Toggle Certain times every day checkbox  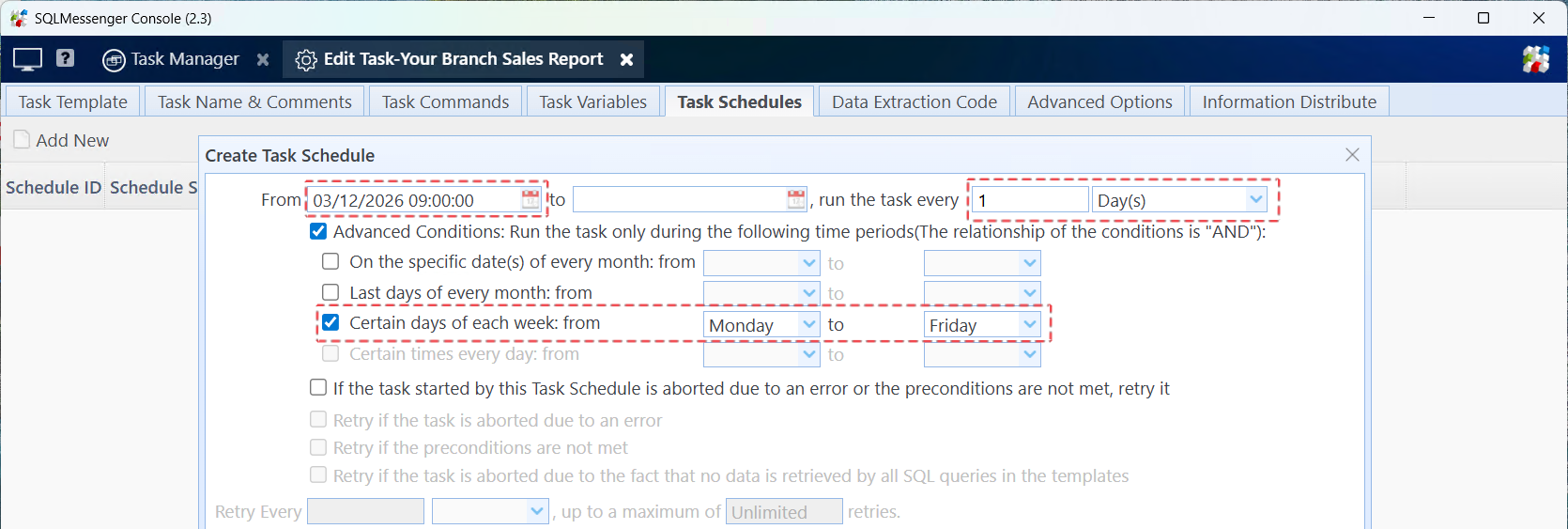(x=331, y=353)
